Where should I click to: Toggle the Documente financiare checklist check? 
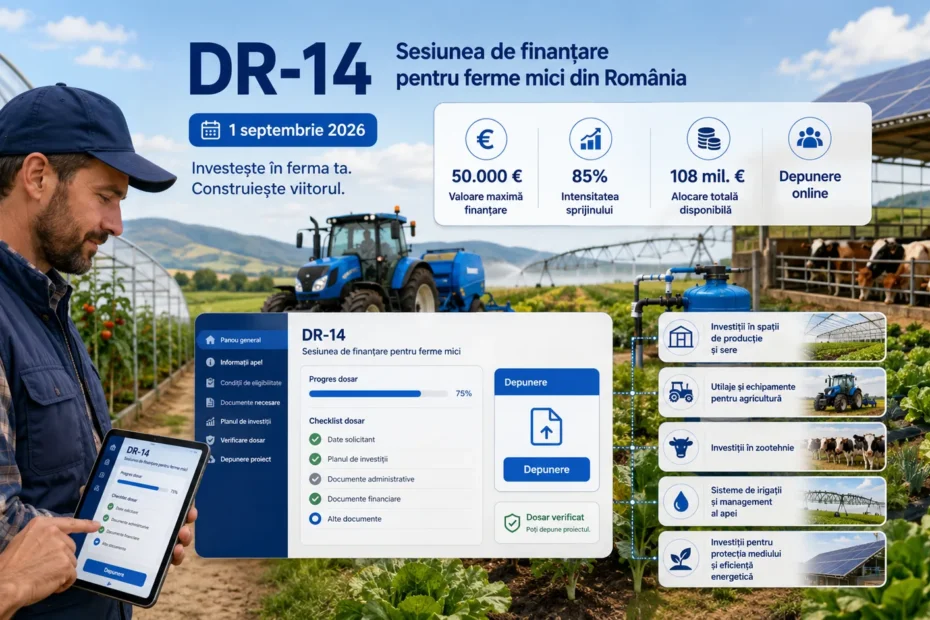(315, 498)
